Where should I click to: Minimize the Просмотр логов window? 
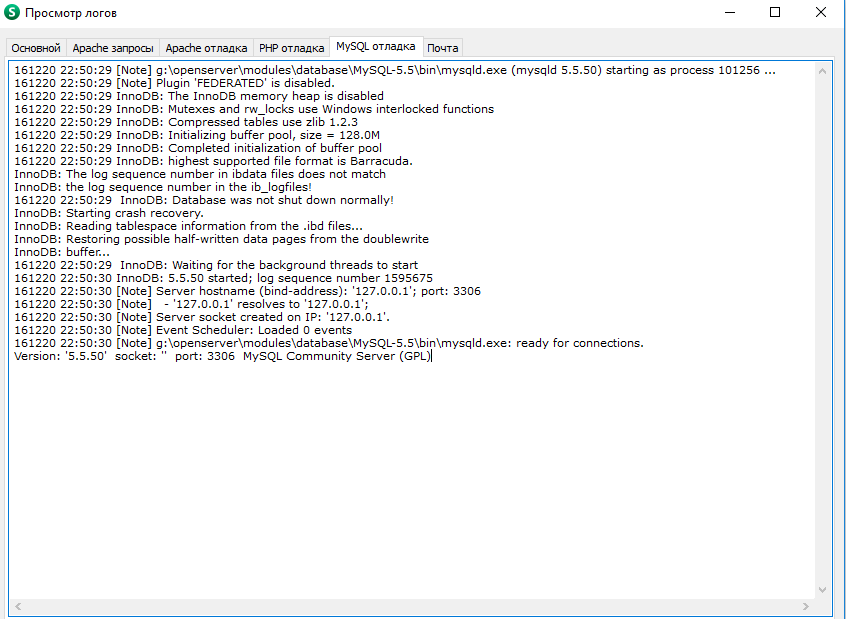(729, 13)
